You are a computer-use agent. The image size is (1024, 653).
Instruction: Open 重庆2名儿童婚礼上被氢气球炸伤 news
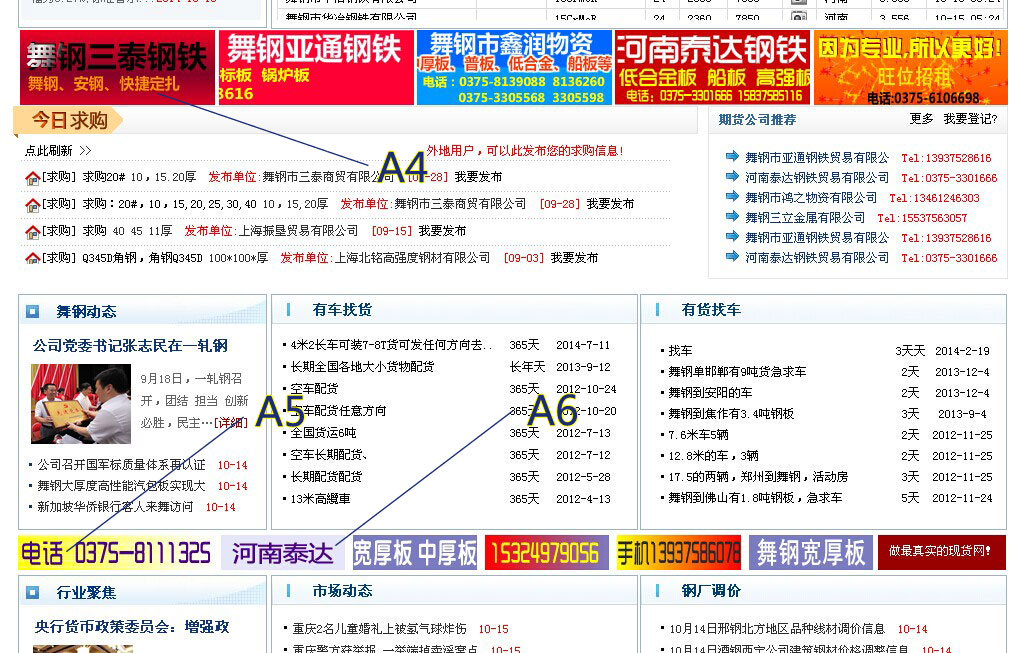(379, 629)
